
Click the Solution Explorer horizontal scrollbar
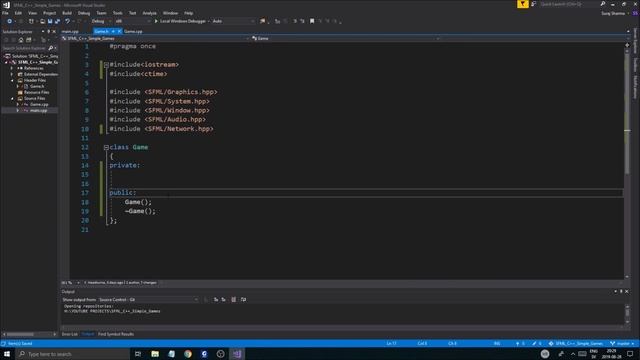(x=29, y=334)
